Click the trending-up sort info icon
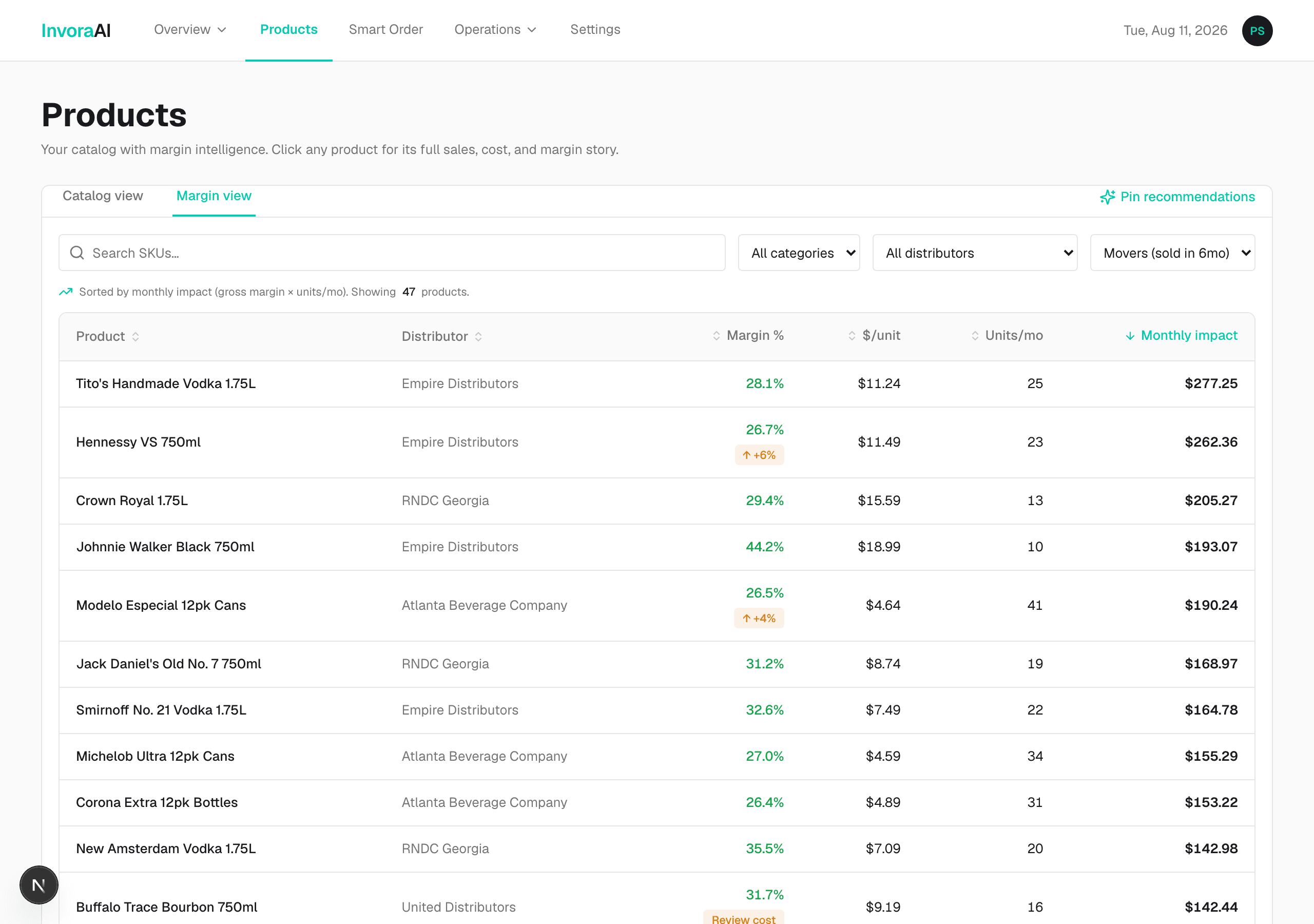 pyautogui.click(x=66, y=292)
